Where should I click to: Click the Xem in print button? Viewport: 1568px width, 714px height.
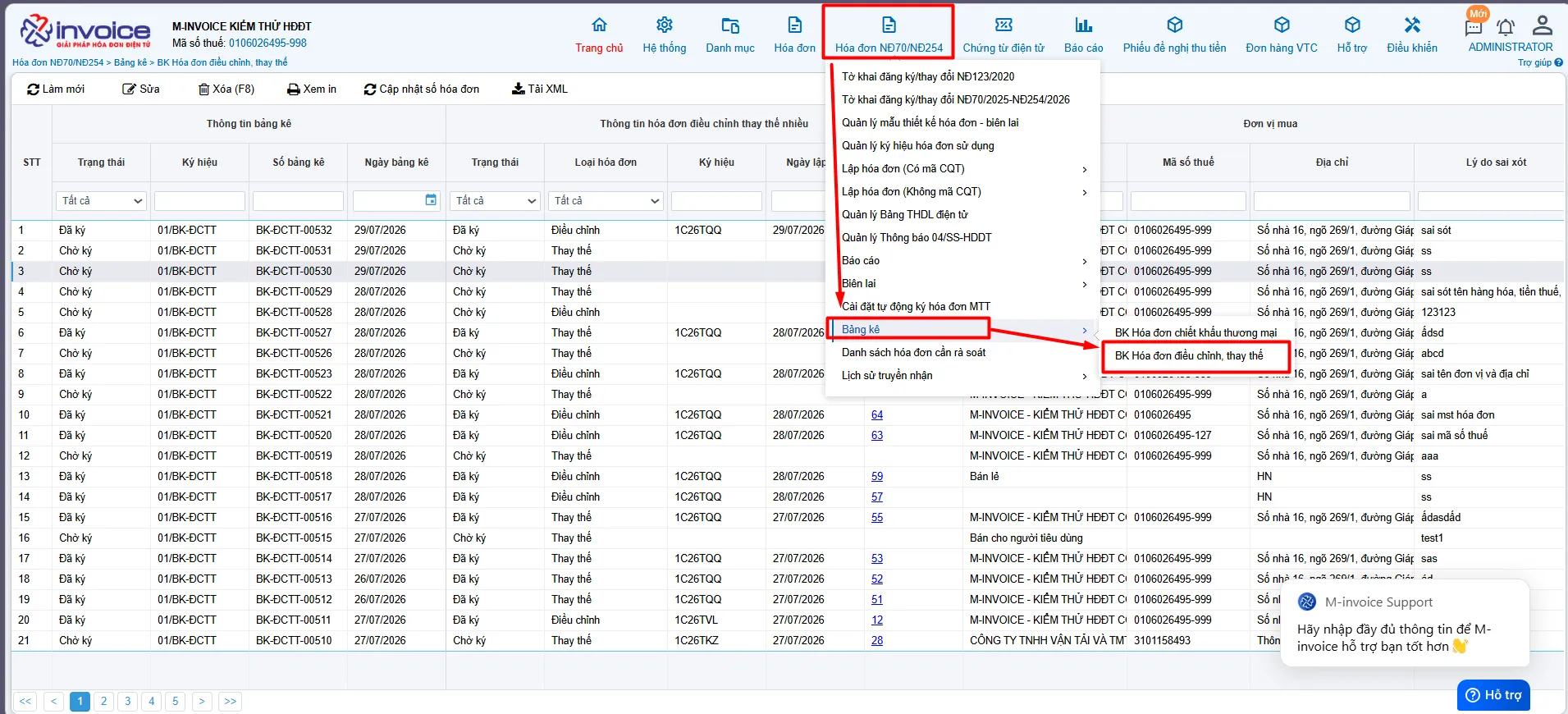pos(312,89)
